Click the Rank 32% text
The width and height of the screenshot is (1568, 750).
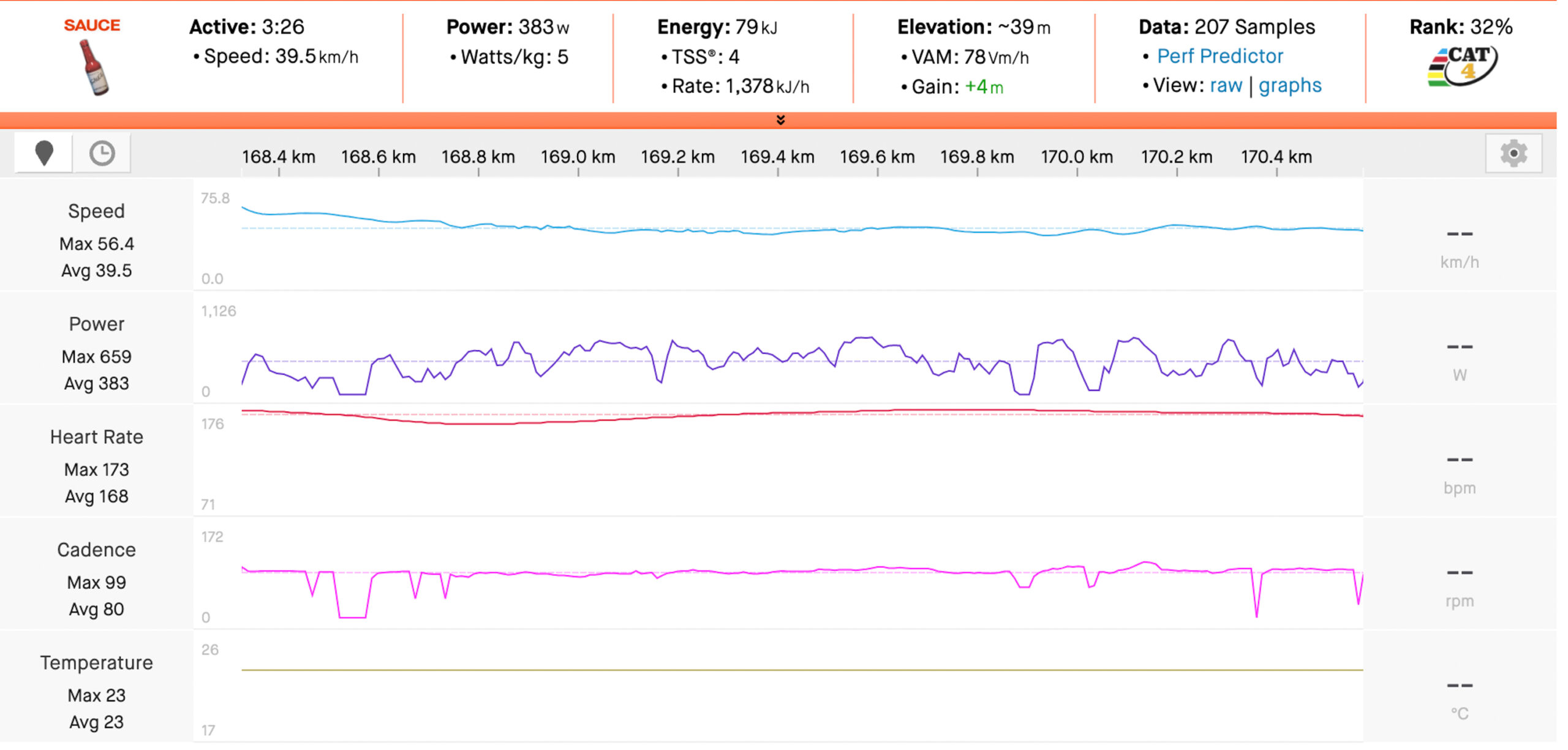coord(1461,27)
